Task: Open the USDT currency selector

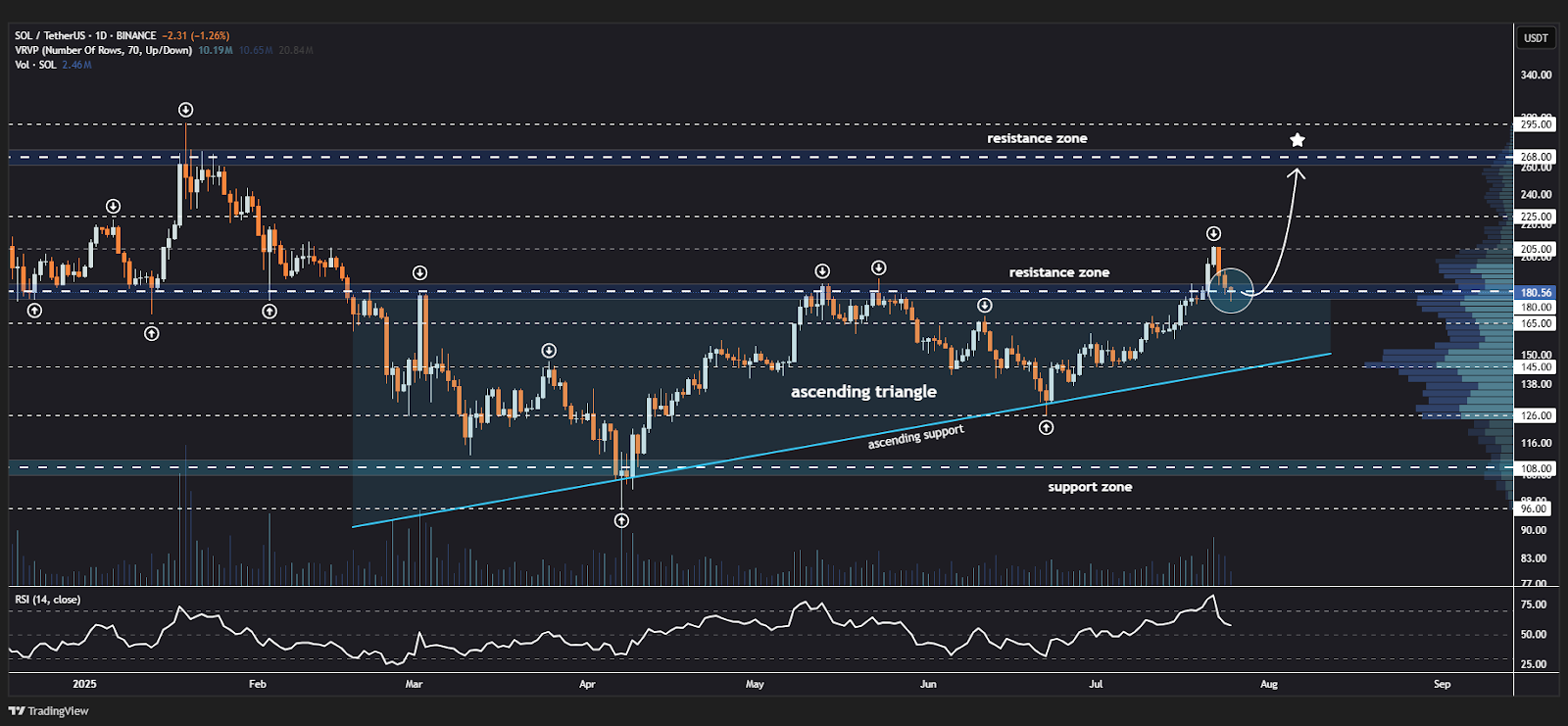Action: [1536, 38]
